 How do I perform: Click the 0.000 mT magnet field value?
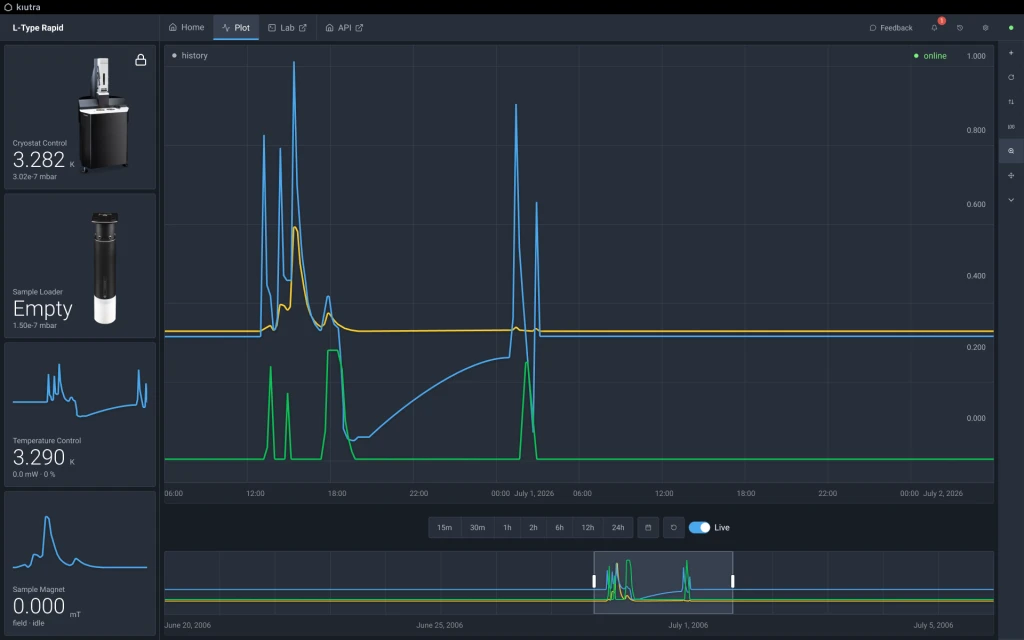coord(46,607)
